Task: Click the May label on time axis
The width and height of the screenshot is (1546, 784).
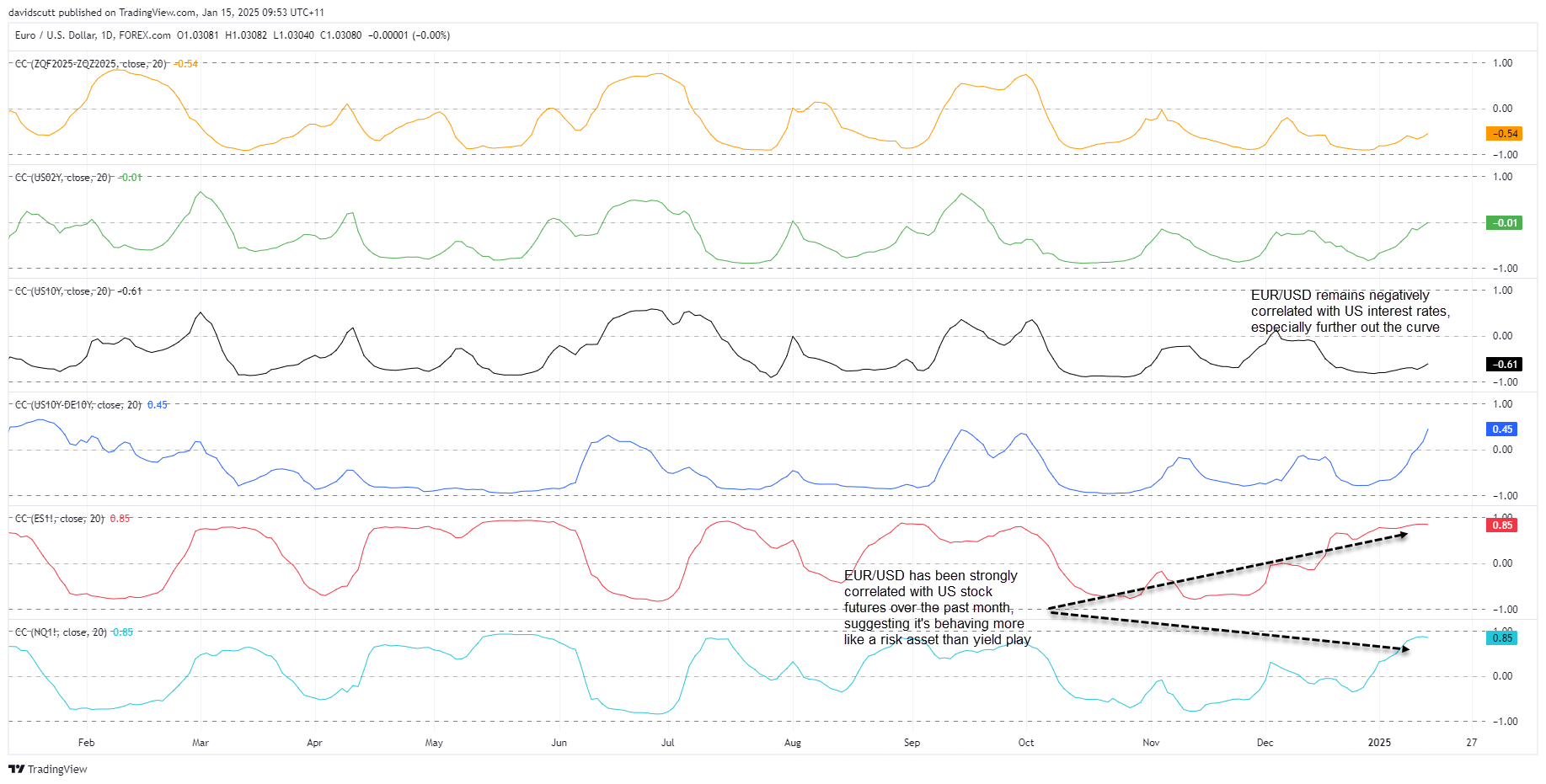Action: click(434, 743)
